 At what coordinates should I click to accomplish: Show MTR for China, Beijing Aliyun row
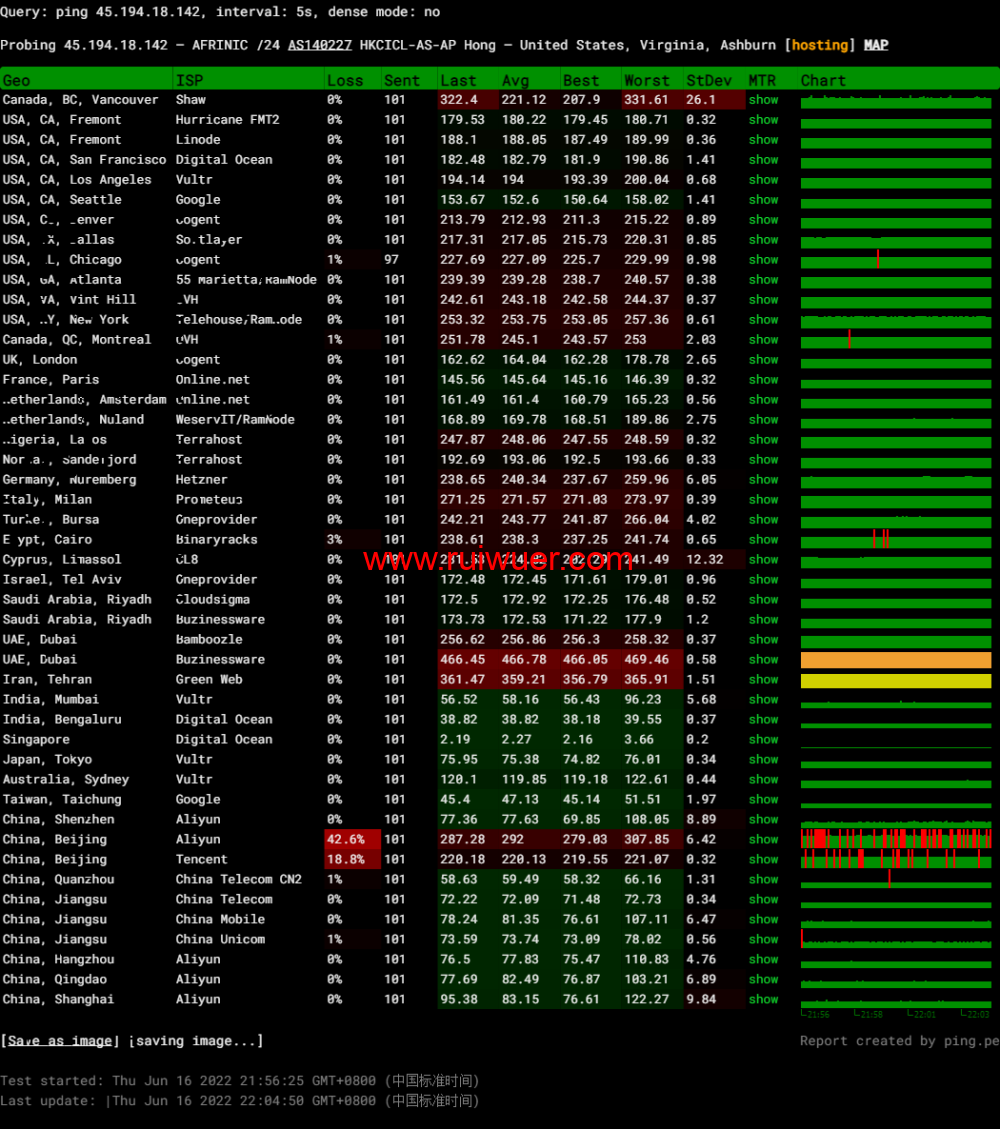coord(763,840)
